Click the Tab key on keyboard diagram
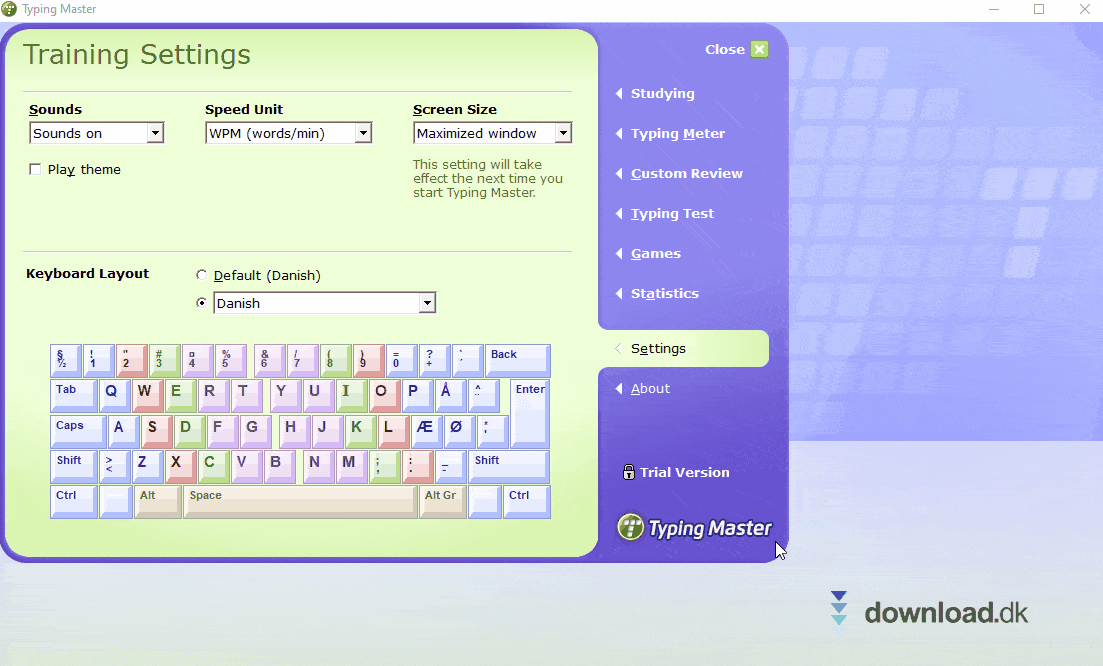This screenshot has width=1103, height=666. [74, 395]
